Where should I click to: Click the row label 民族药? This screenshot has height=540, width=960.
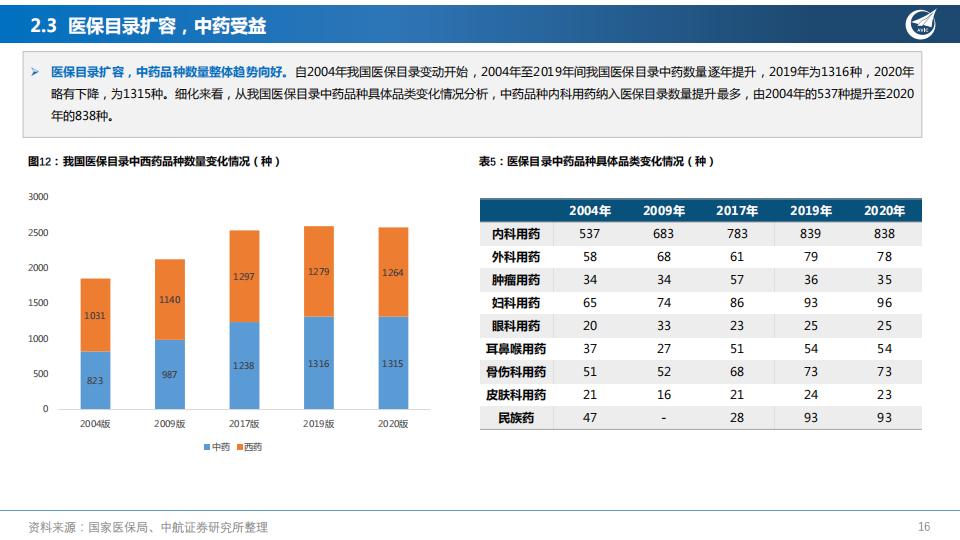click(516, 418)
